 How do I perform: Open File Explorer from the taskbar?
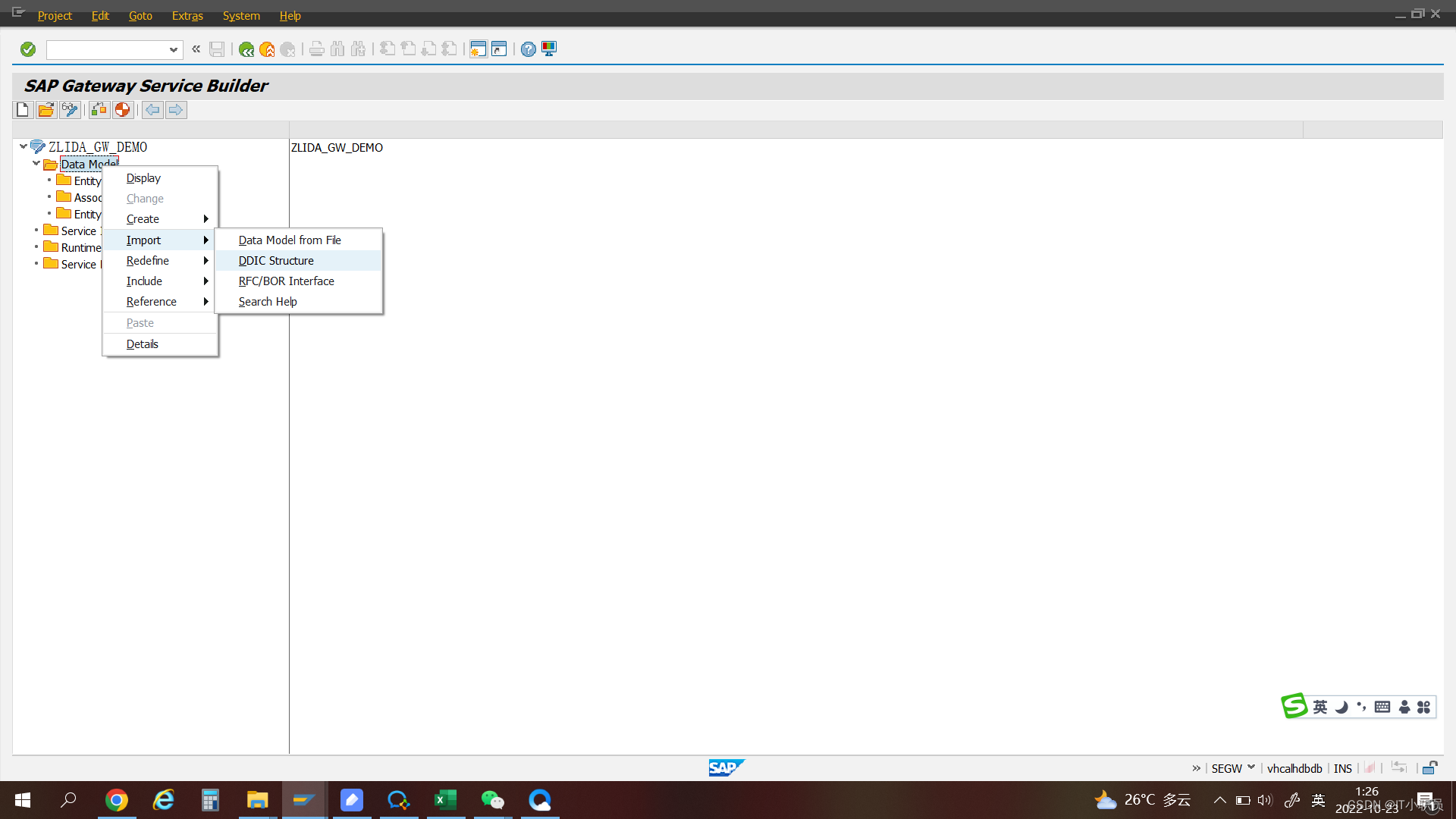pyautogui.click(x=258, y=800)
